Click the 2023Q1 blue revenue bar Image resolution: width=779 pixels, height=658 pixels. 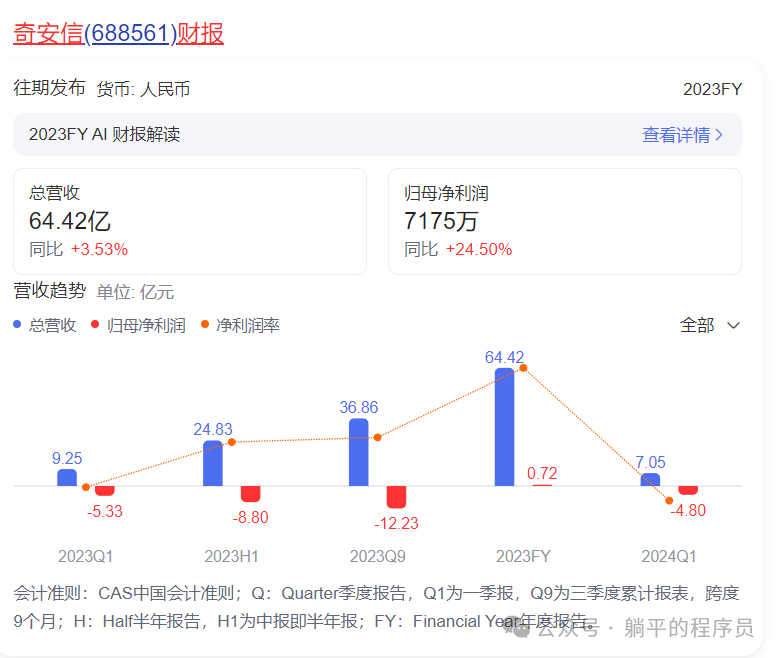(x=67, y=478)
